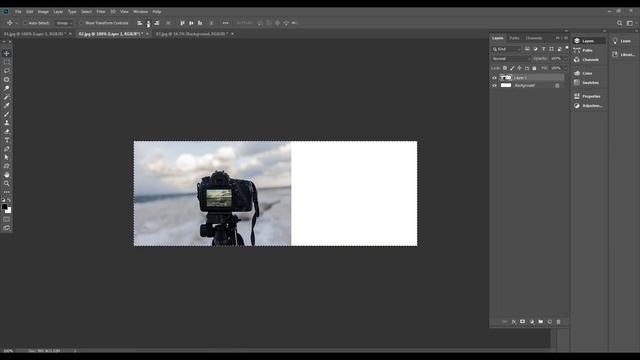The height and width of the screenshot is (360, 640).
Task: Click Align Right Edges icon
Action: [157, 23]
